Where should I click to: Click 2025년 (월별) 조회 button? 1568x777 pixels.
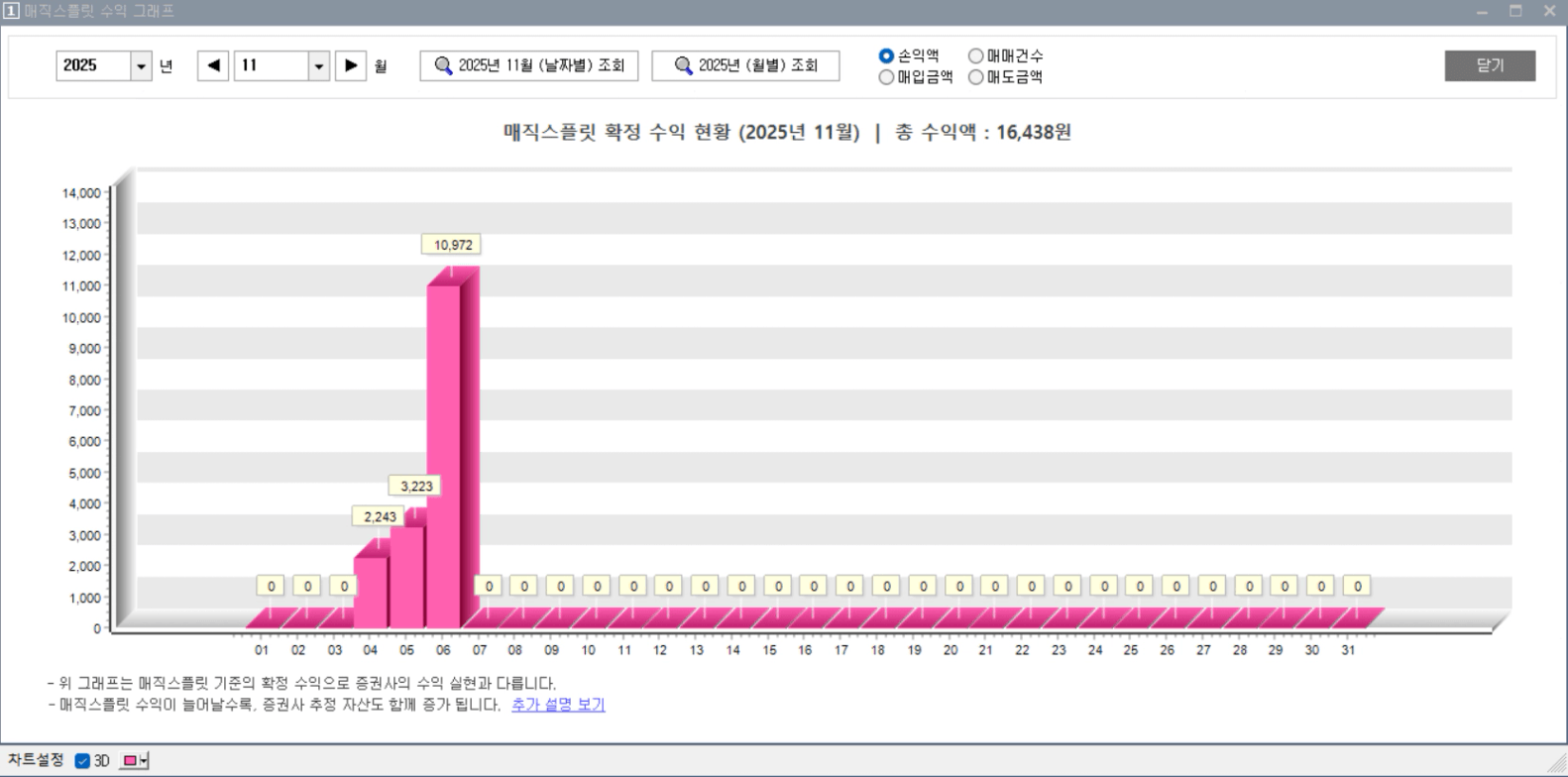click(745, 65)
